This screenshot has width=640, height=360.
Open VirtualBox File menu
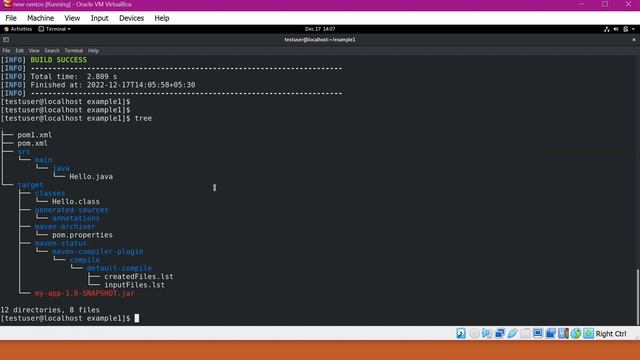[x=11, y=18]
